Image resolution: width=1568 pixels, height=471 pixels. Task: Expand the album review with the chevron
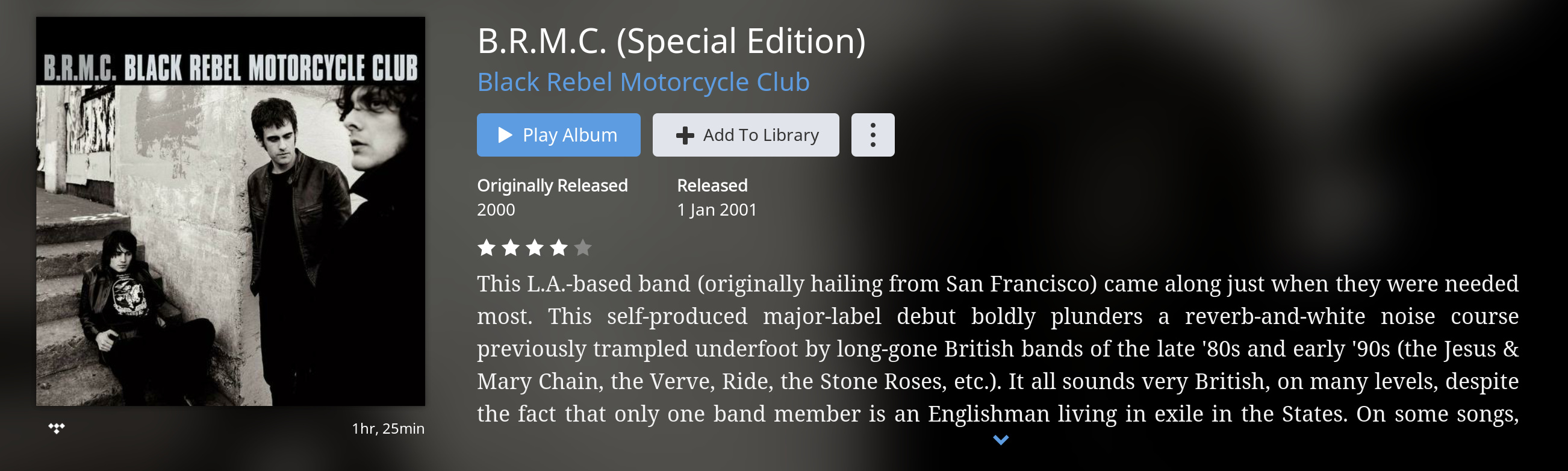(1000, 439)
